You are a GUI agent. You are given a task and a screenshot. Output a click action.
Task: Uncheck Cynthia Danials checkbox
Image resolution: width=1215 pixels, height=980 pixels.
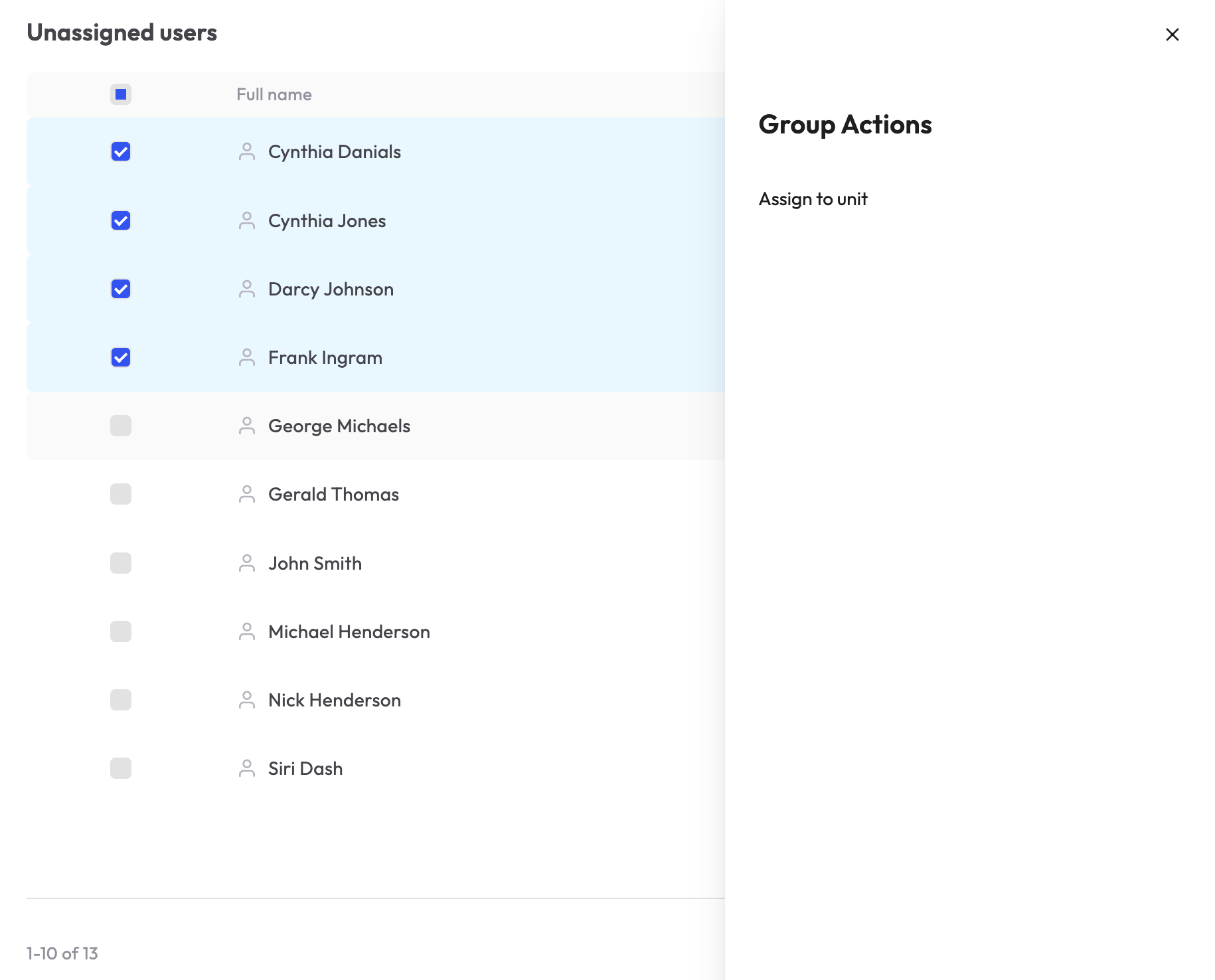[121, 152]
